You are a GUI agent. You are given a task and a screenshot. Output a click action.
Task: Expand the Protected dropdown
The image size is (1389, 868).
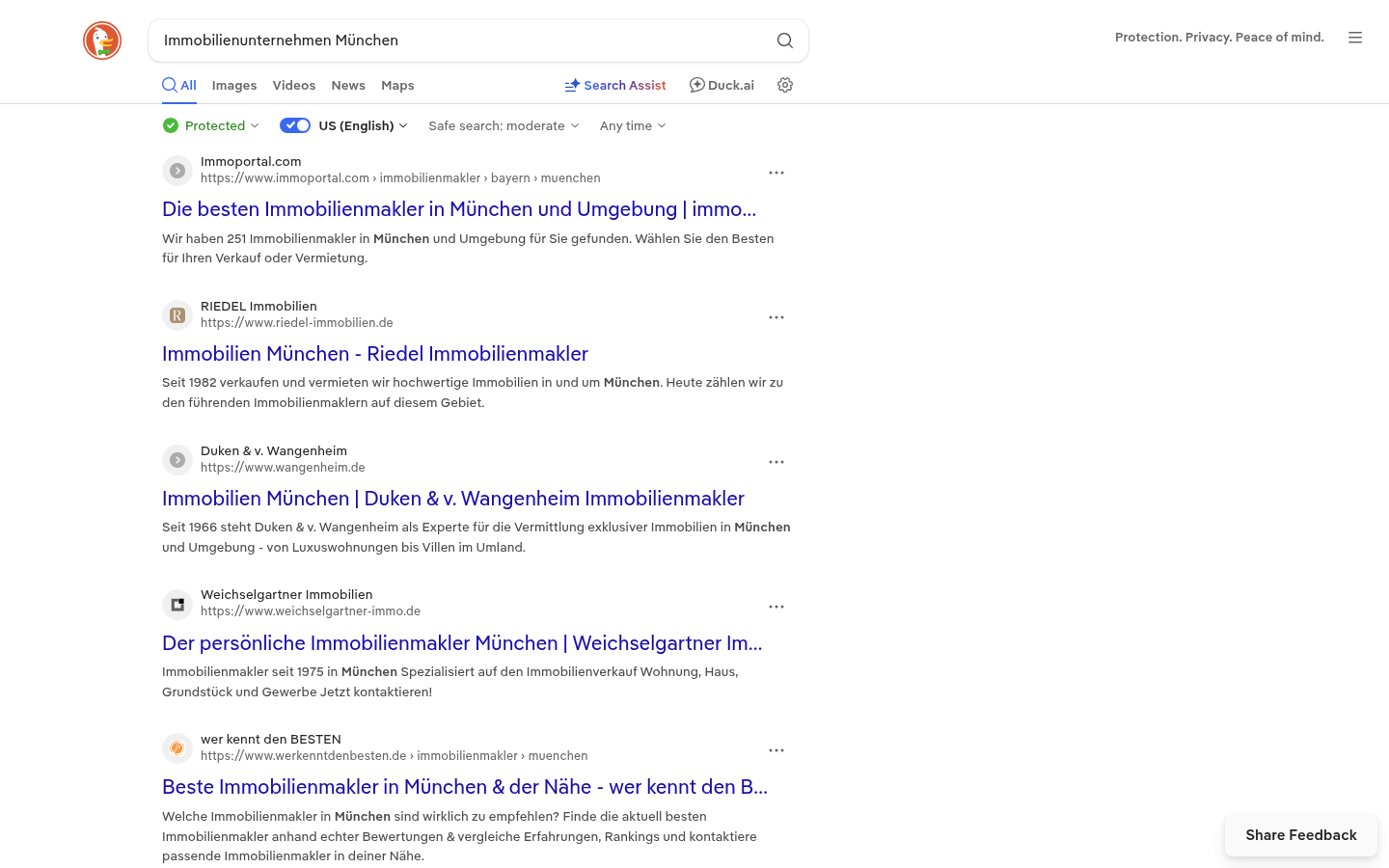click(211, 125)
